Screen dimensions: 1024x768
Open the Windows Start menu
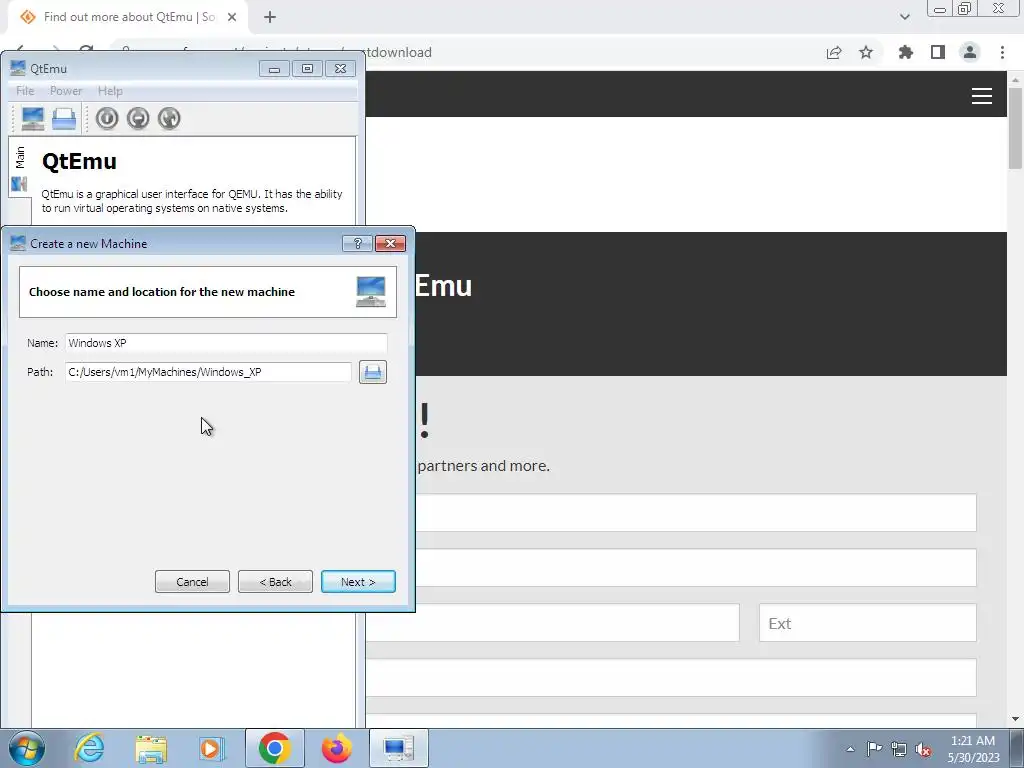[27, 748]
